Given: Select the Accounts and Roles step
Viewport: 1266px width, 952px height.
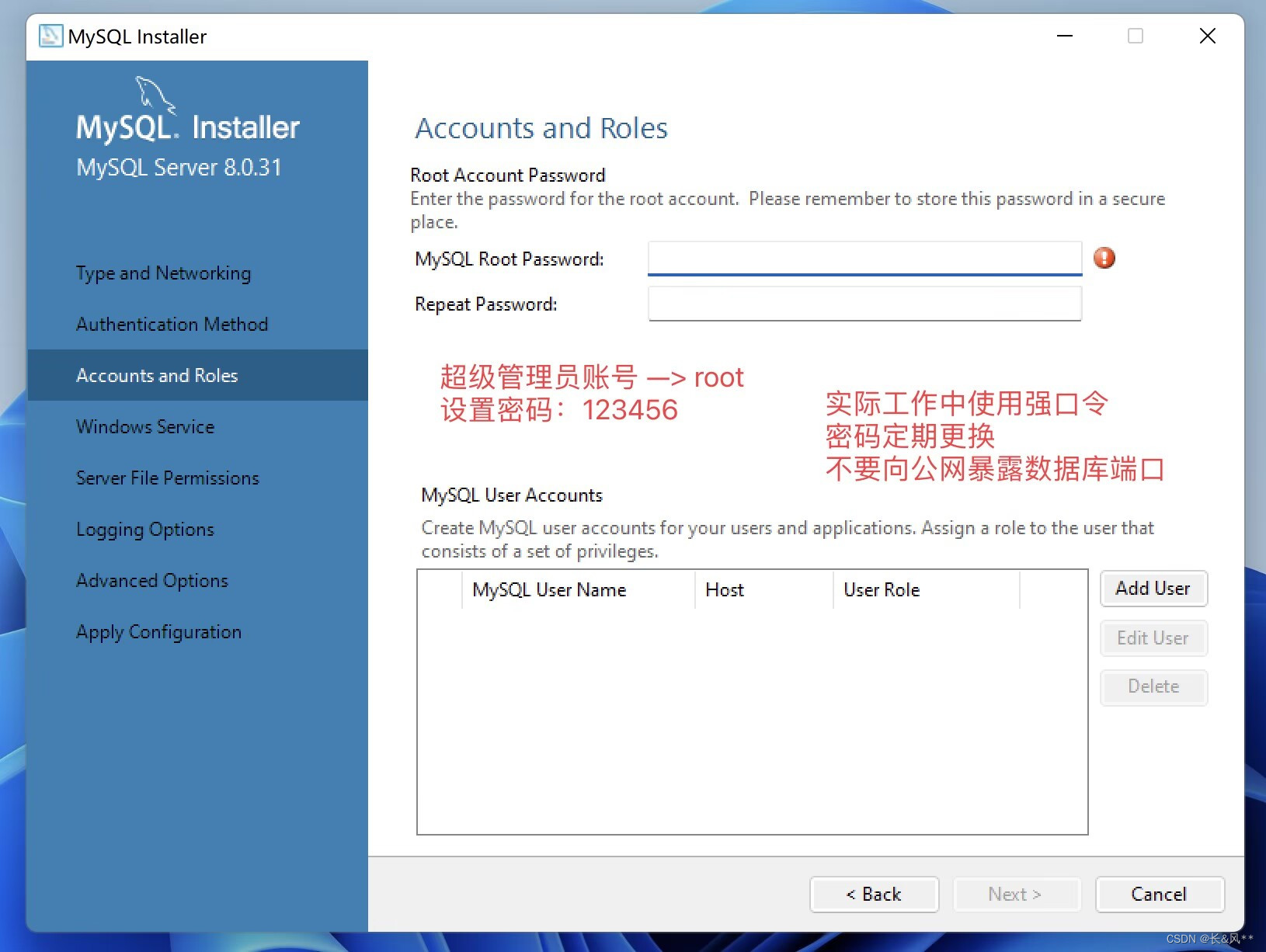Looking at the screenshot, I should [197, 375].
